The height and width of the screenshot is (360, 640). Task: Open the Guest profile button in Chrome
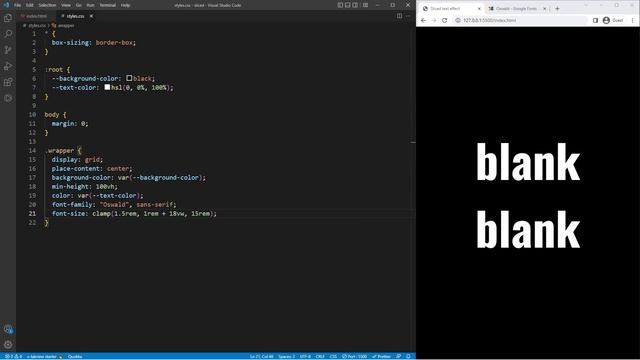[x=613, y=20]
